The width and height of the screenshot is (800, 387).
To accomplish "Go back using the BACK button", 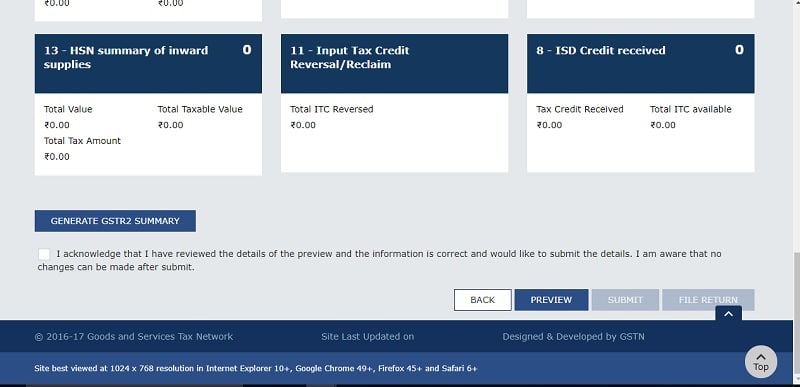I will click(483, 300).
